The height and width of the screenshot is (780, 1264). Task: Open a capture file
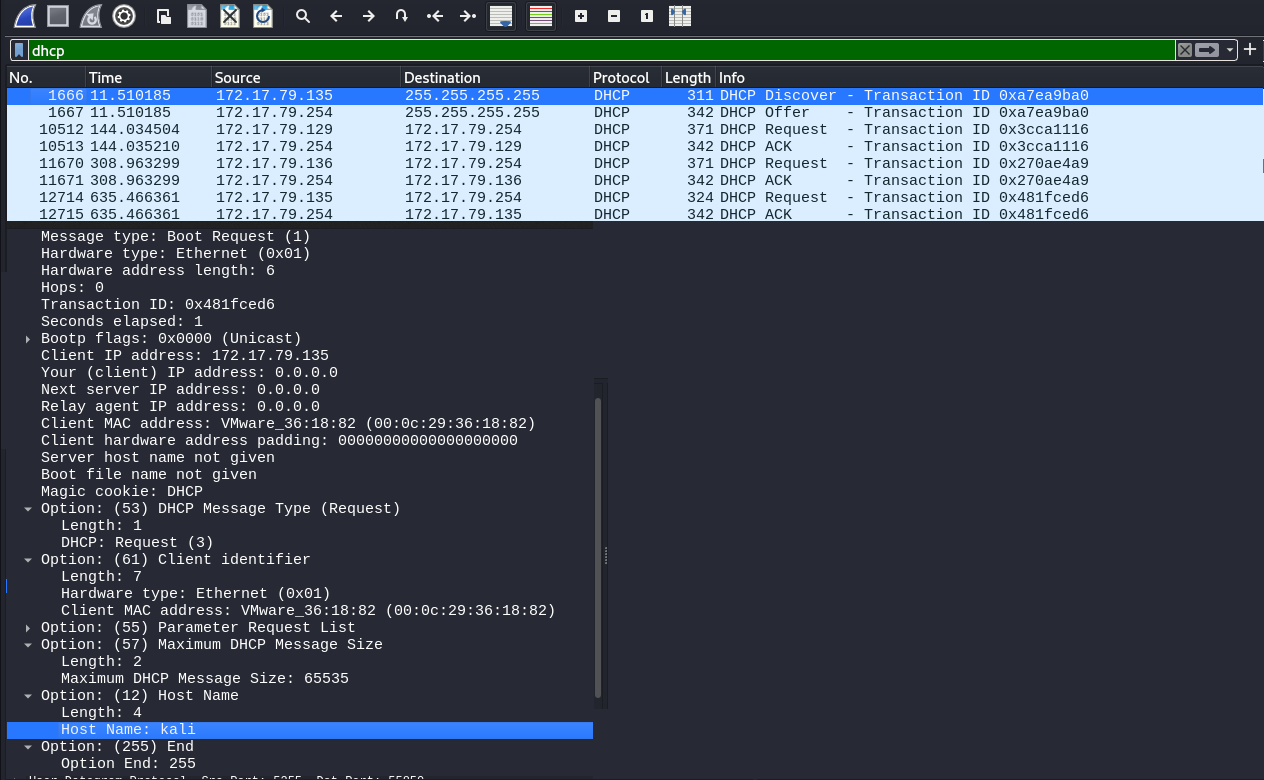pos(164,16)
